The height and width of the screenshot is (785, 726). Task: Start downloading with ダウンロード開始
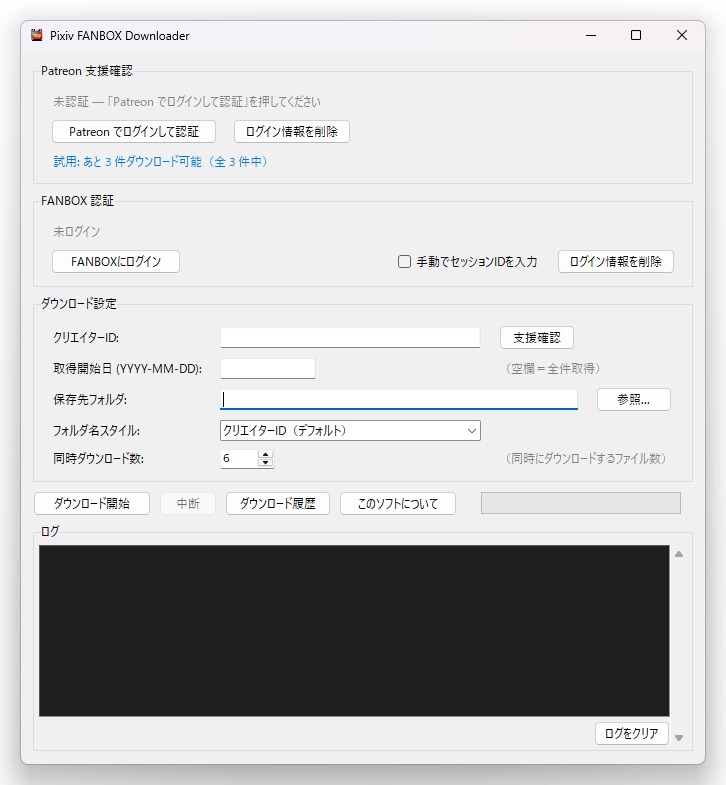(x=91, y=503)
